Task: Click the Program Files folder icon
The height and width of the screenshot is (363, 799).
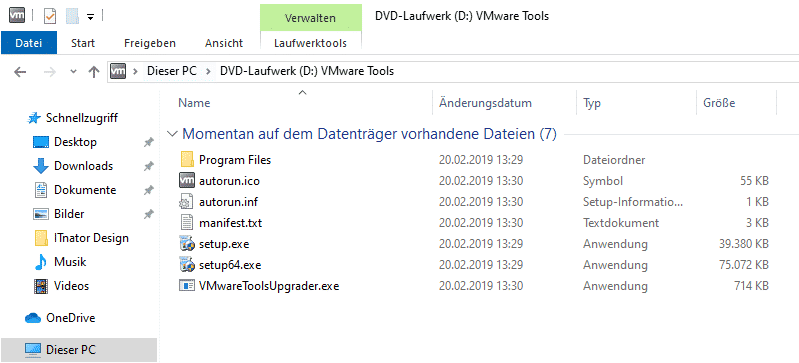Action: (x=188, y=160)
